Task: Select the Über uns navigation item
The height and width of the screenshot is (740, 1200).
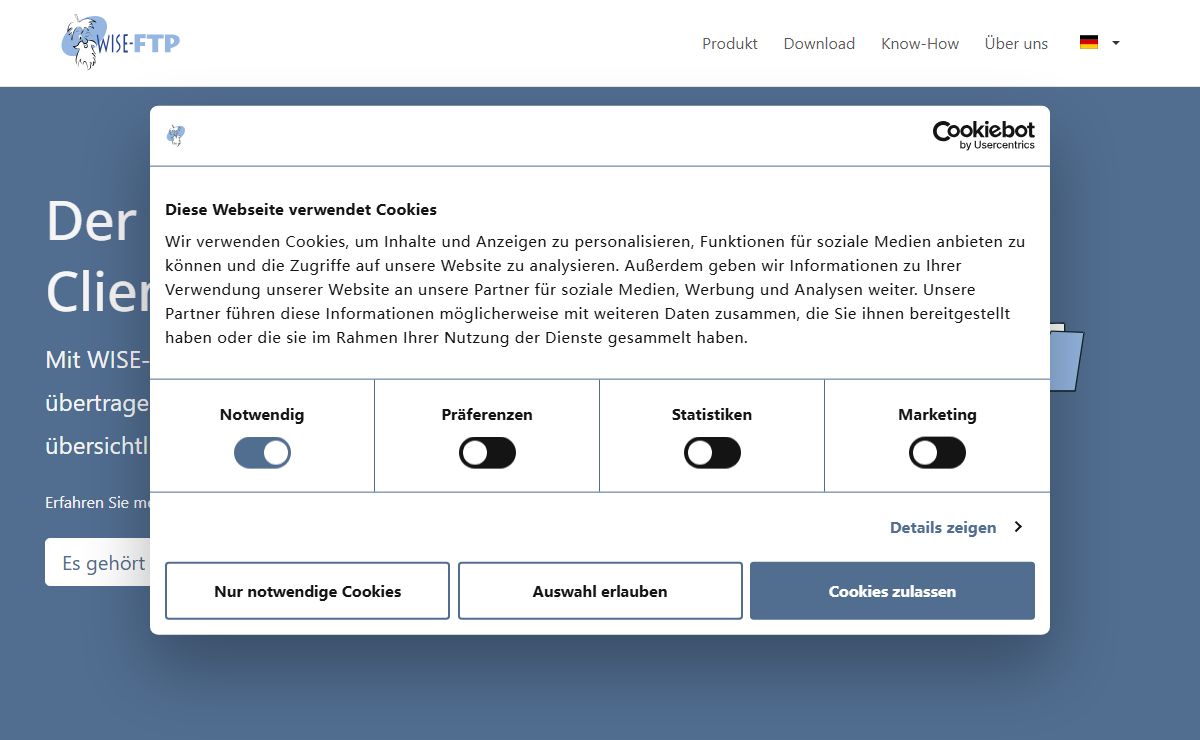Action: click(x=1016, y=44)
